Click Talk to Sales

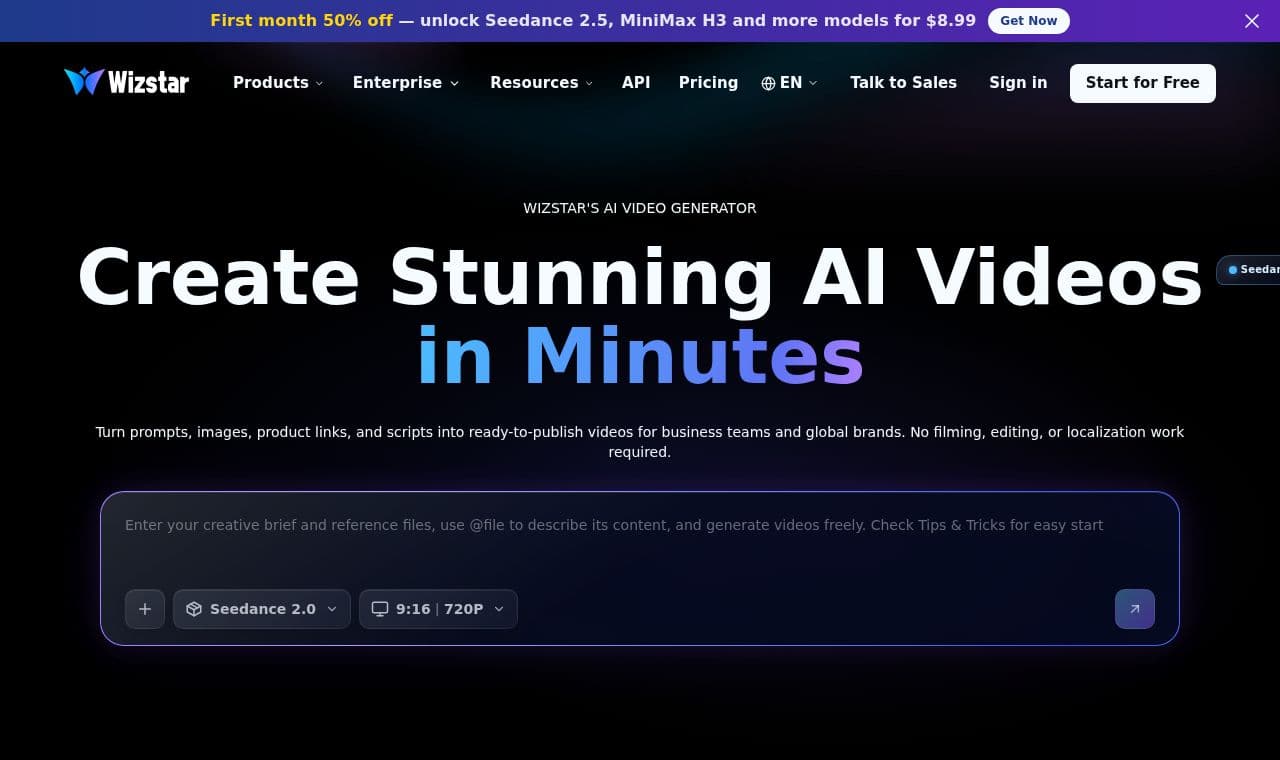coord(903,83)
